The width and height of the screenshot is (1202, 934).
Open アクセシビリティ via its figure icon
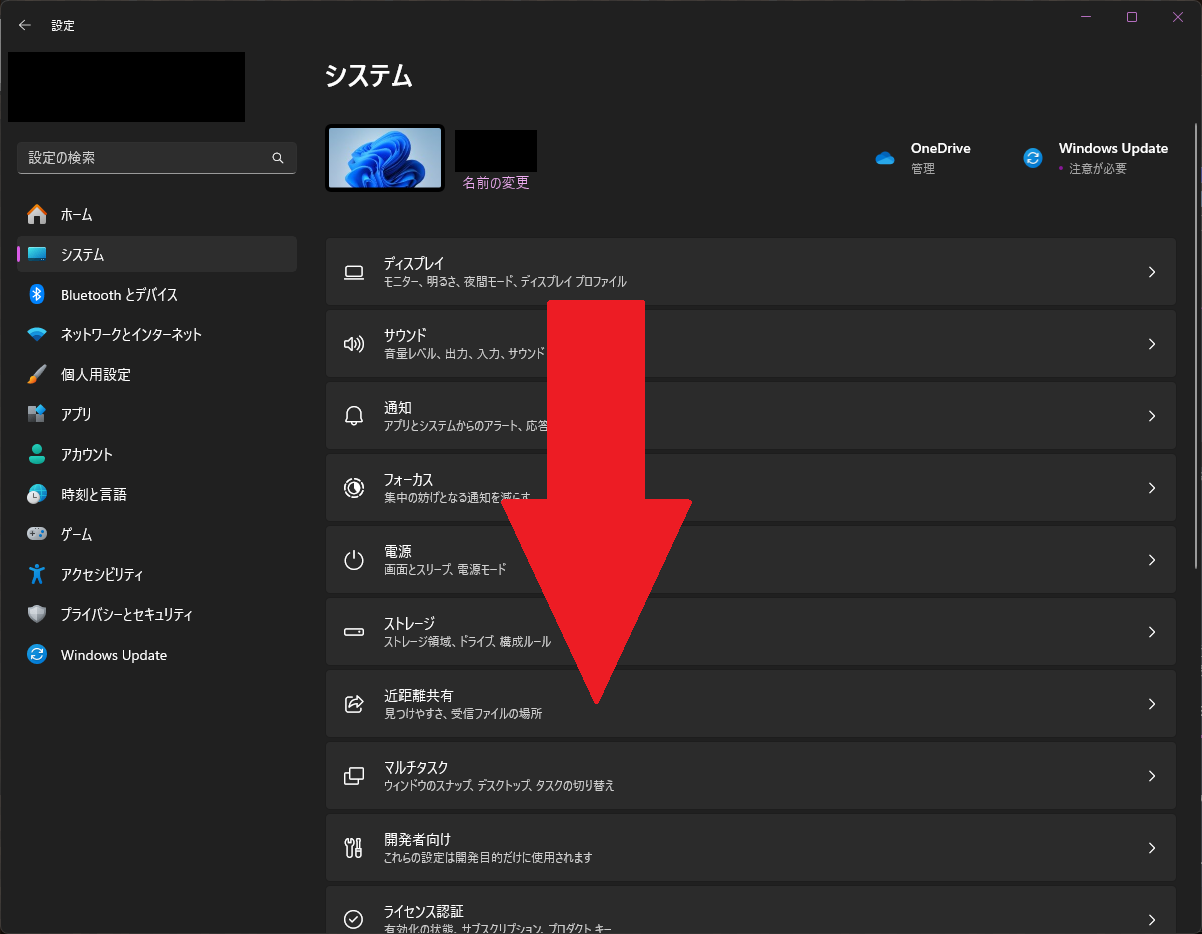37,574
